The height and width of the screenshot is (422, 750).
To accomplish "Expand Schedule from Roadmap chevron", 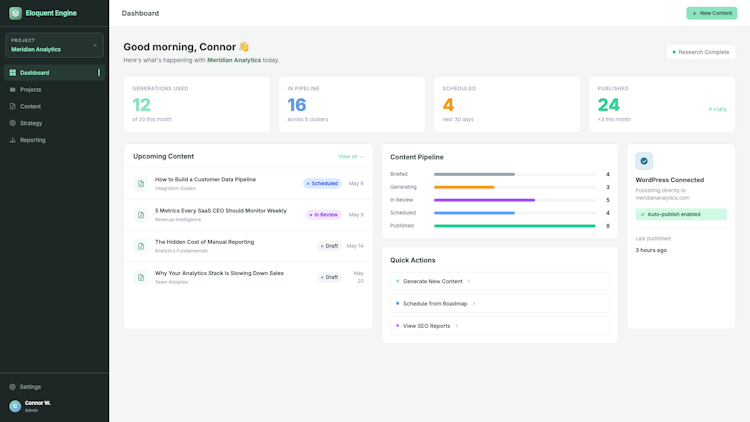I will 474,303.
